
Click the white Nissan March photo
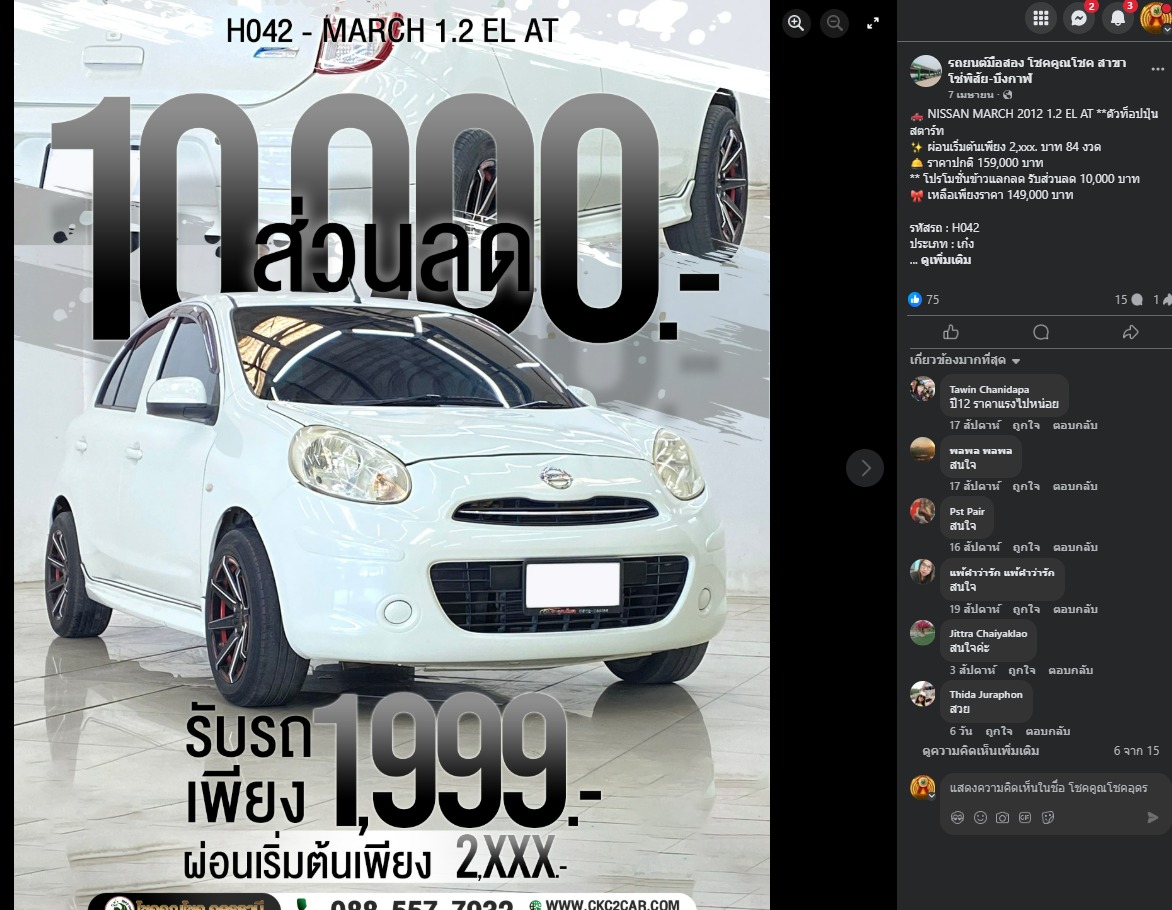click(392, 455)
